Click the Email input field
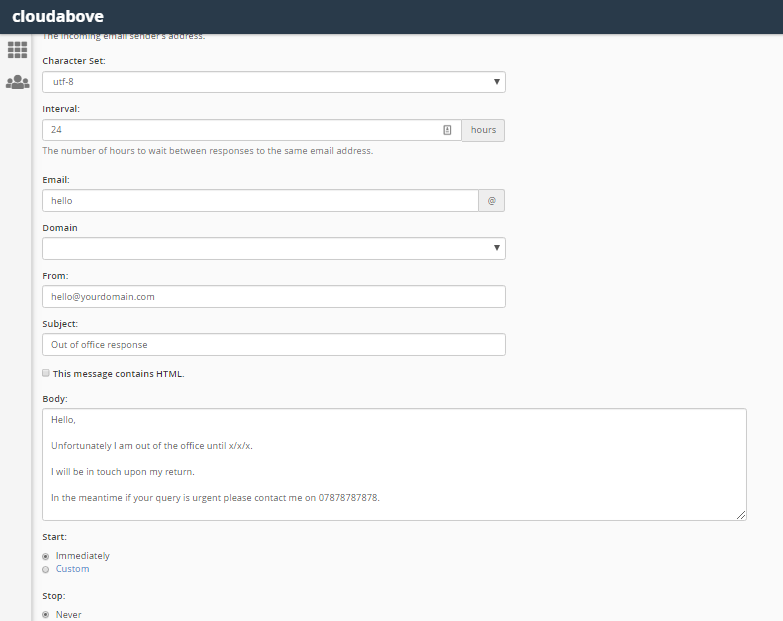Screen dimensions: 783x621 pos(260,201)
